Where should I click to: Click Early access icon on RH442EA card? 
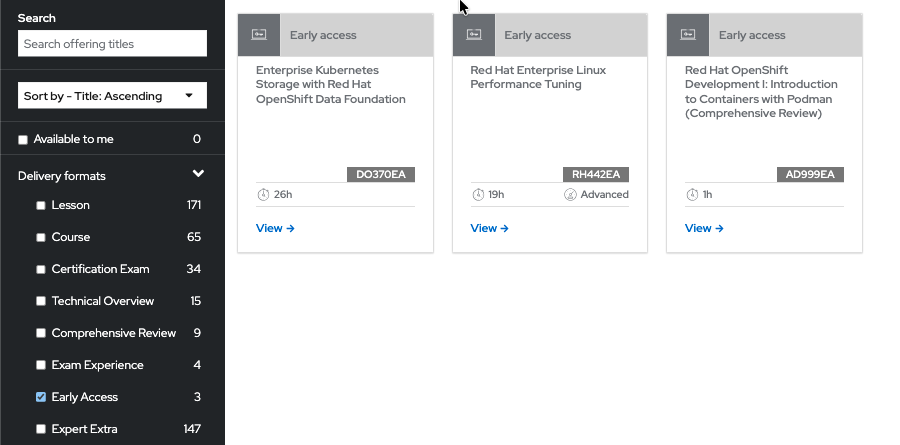(474, 35)
